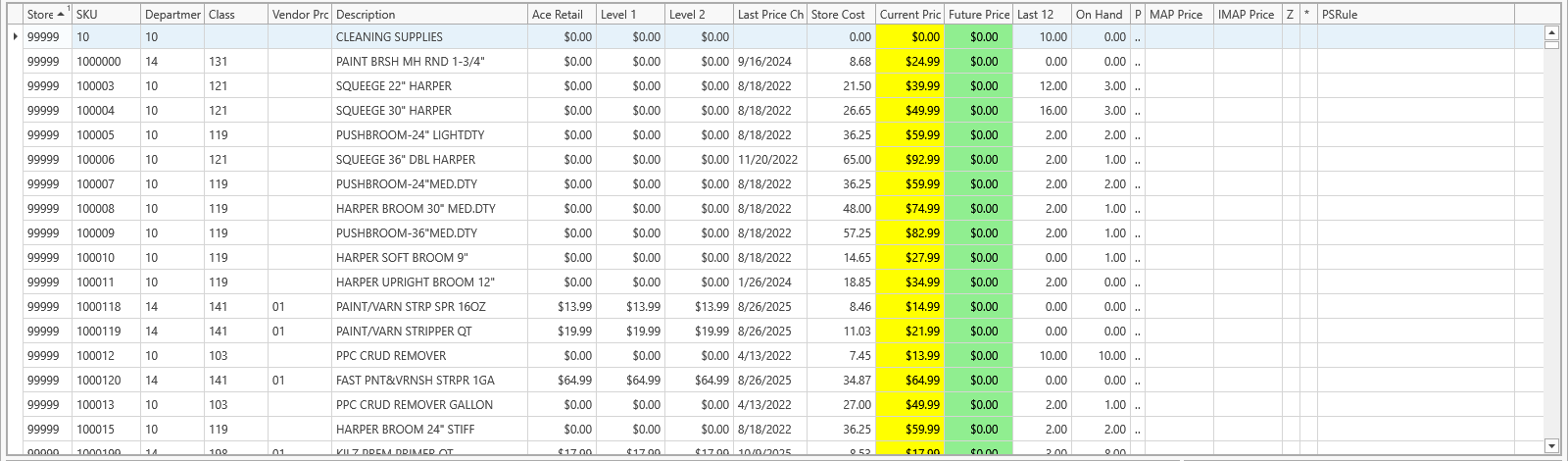Select the 9/16/2024 last price change date
Viewport: 1568px width, 461px height.
[769, 62]
